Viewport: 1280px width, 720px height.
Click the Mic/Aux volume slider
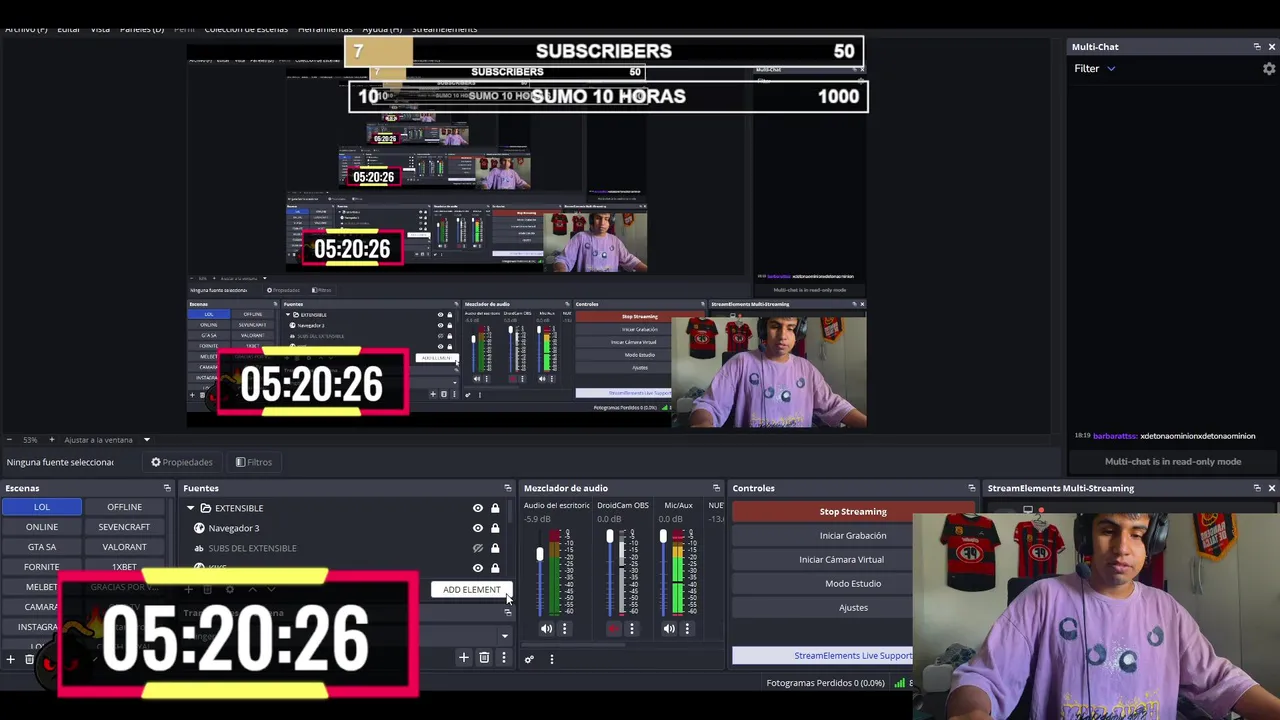(x=663, y=574)
